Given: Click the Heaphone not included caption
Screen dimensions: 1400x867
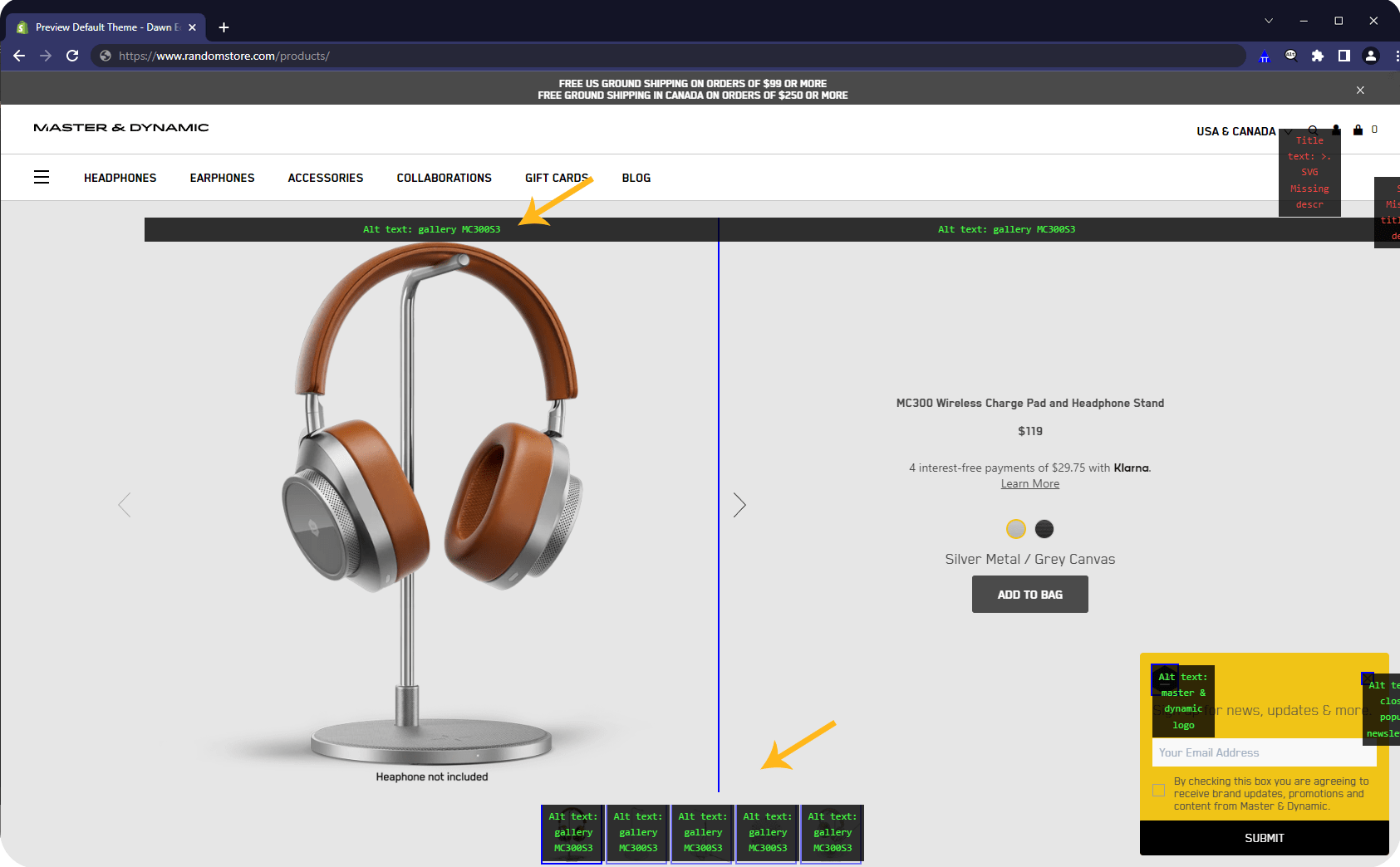Looking at the screenshot, I should pos(432,776).
